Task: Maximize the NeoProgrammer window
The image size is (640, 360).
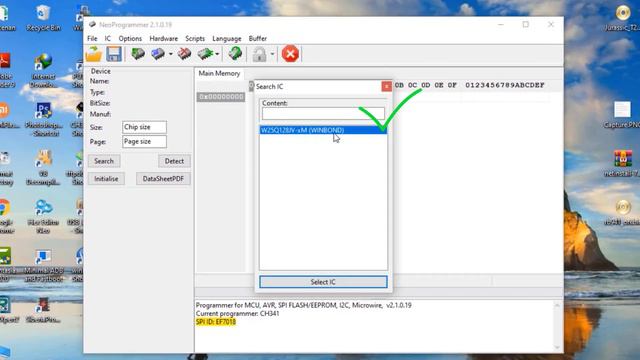Action: 526,24
